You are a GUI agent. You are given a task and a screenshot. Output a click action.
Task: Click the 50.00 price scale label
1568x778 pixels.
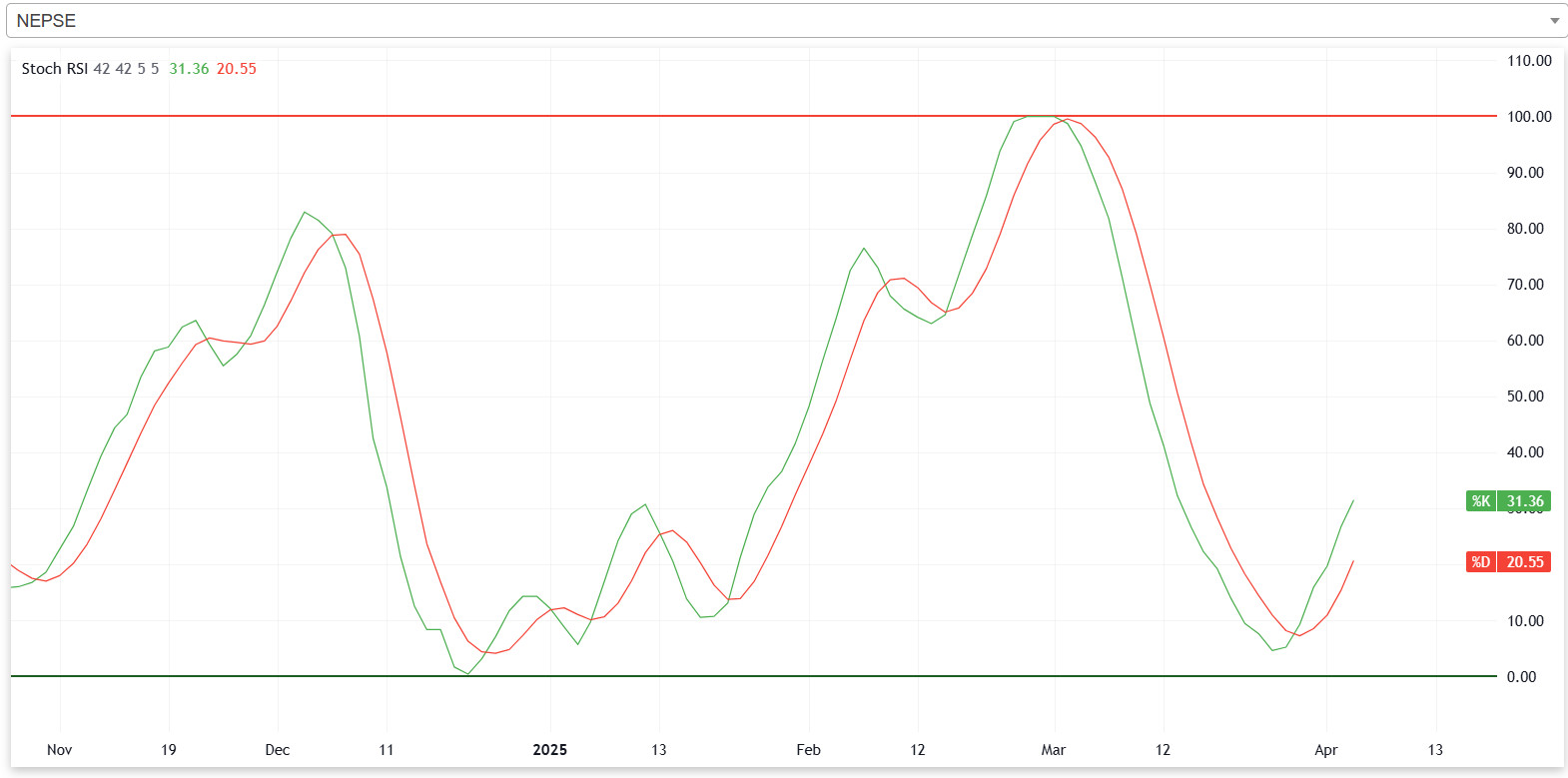(1525, 396)
